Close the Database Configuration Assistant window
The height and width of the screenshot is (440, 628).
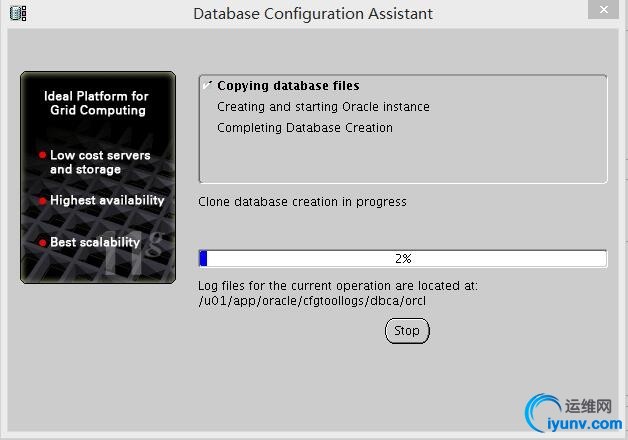pyautogui.click(x=602, y=12)
